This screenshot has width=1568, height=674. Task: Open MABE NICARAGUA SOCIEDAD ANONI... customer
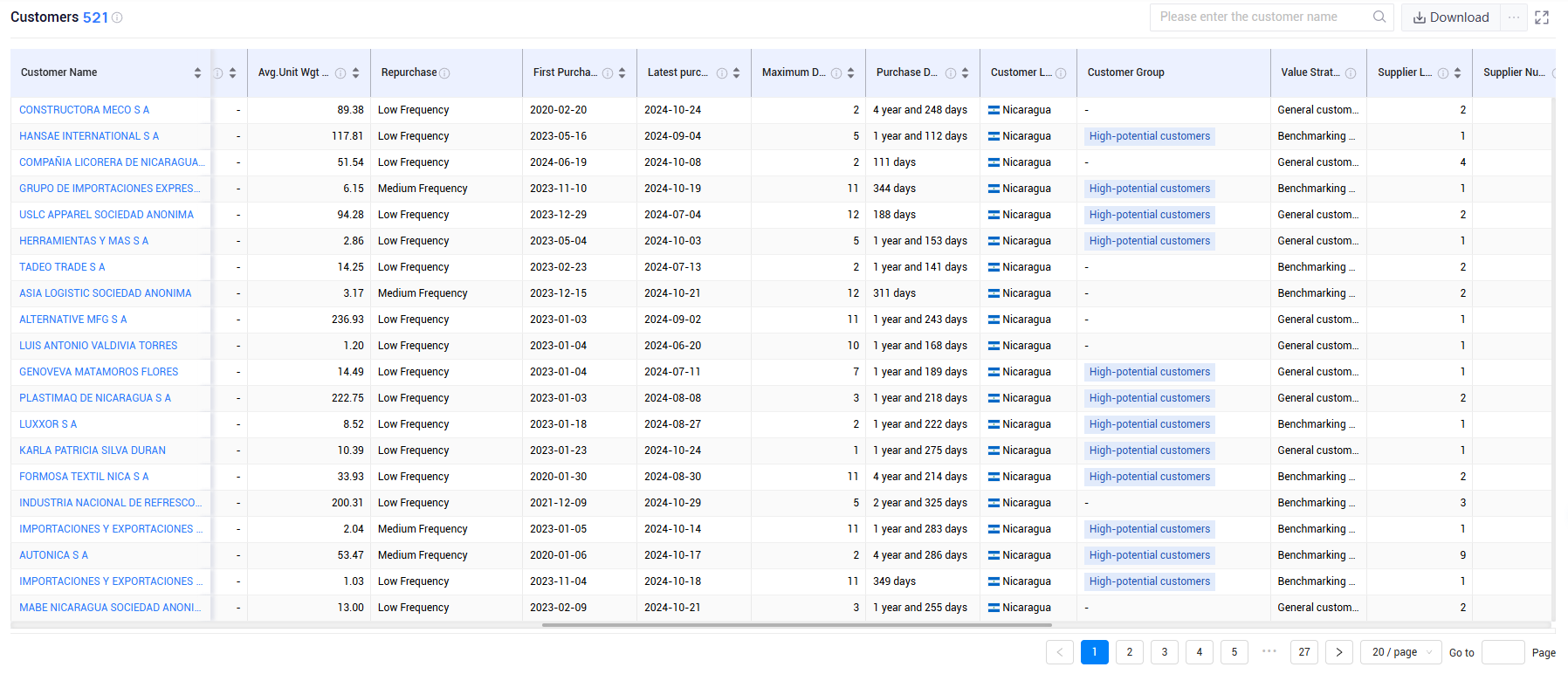coord(110,608)
